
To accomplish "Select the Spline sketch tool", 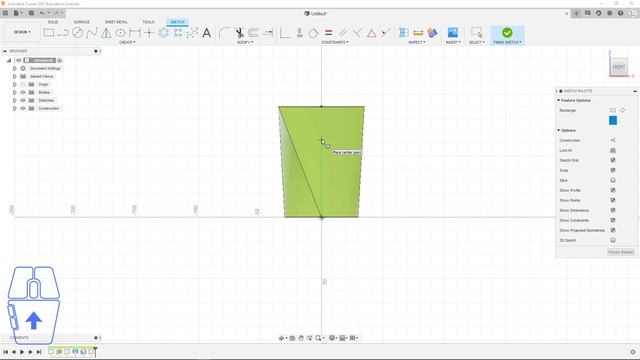I will tap(92, 33).
